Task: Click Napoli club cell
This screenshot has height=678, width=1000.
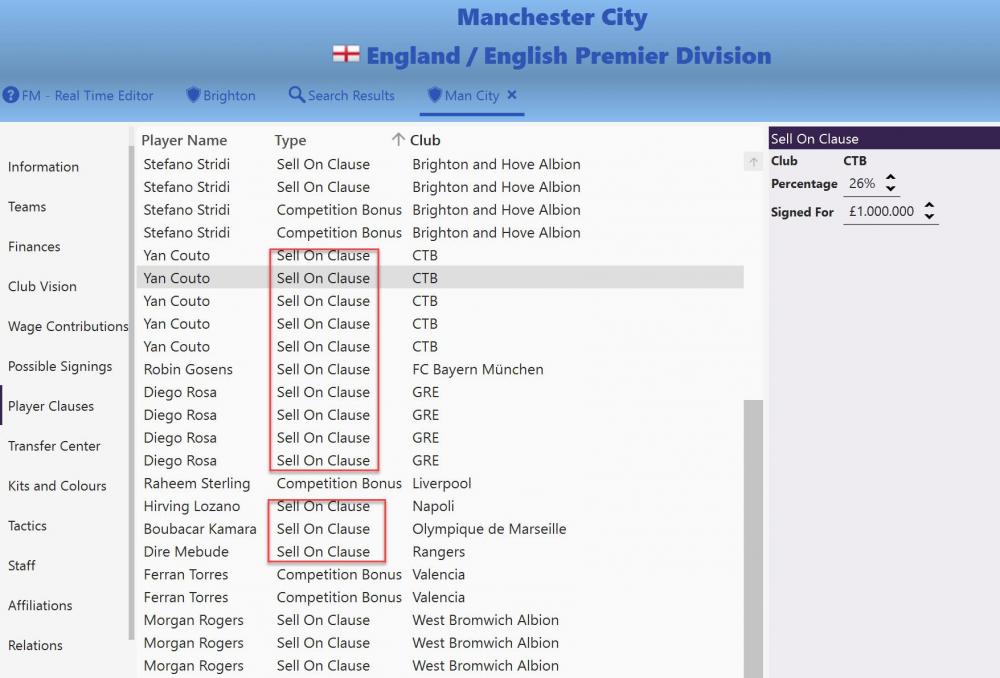Action: 433,506
